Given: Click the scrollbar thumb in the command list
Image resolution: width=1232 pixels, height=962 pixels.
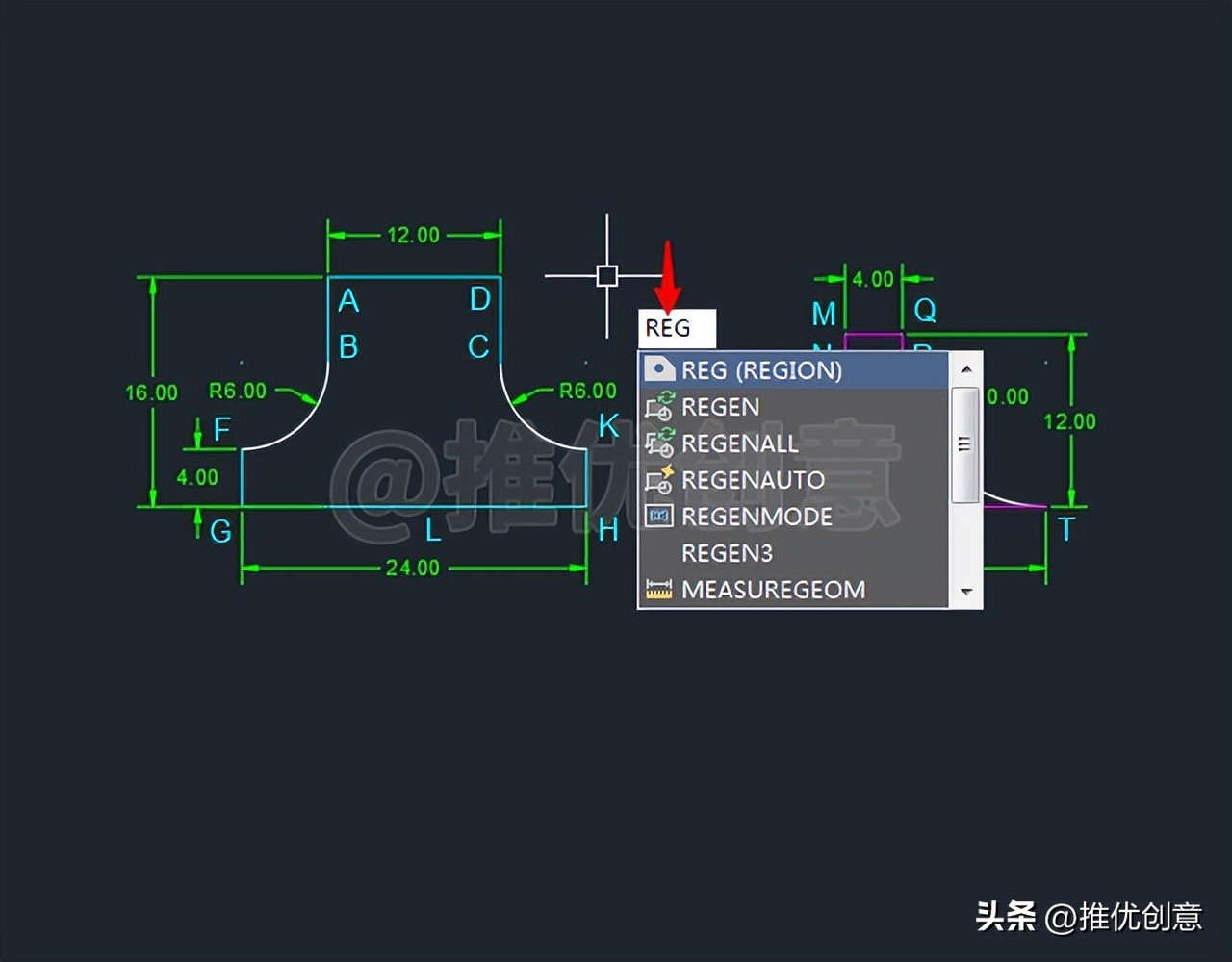Looking at the screenshot, I should [x=963, y=443].
